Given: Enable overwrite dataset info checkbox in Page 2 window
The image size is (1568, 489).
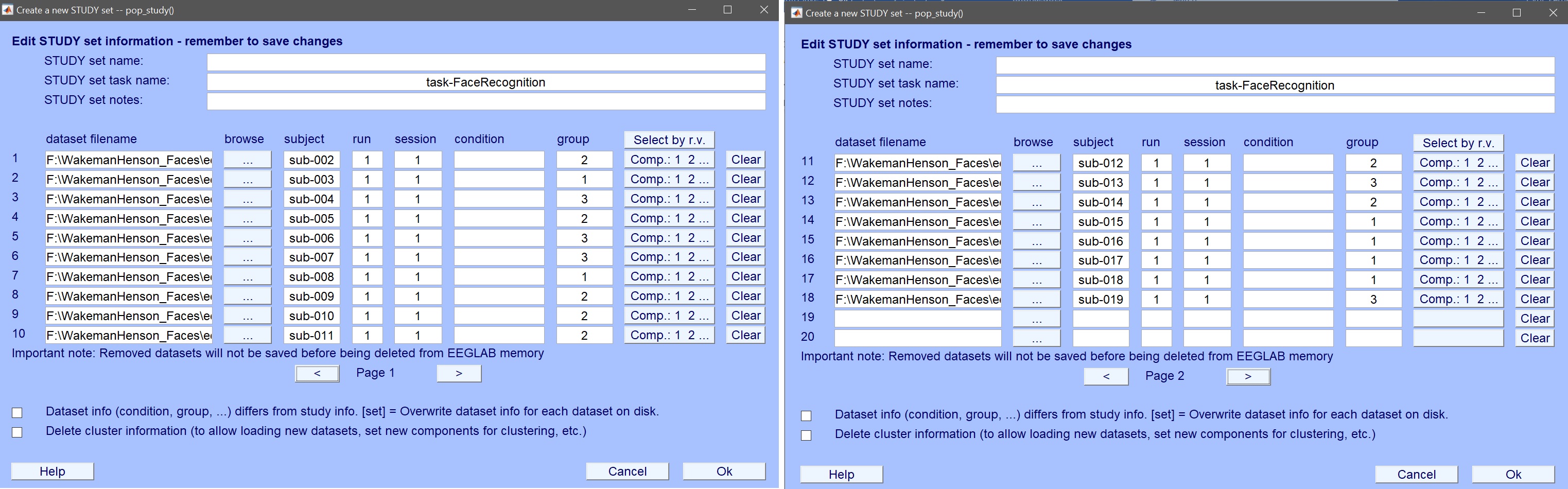Looking at the screenshot, I should (806, 416).
